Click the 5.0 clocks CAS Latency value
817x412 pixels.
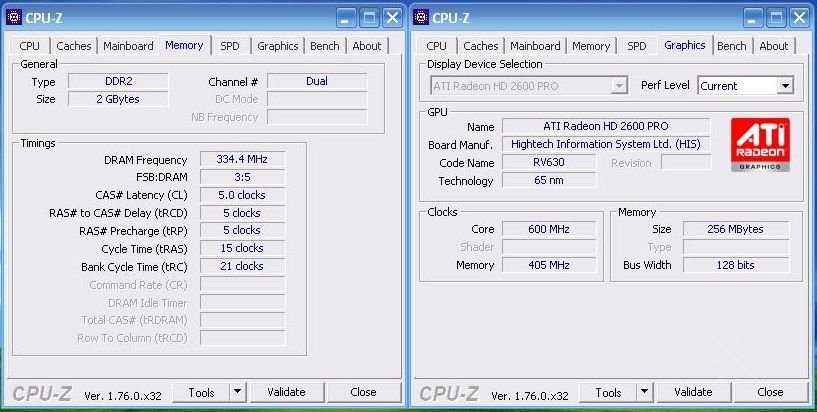pos(242,195)
